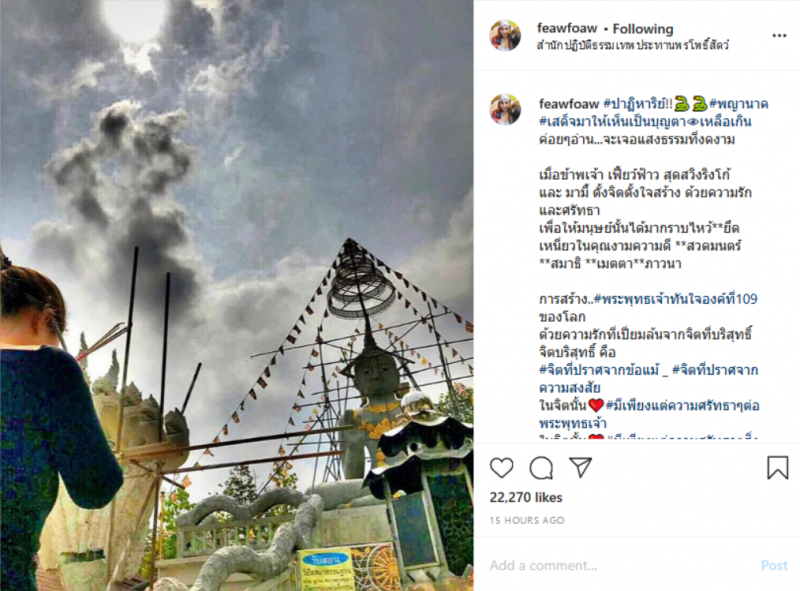The height and width of the screenshot is (591, 800).
Task: Open the three-dot more options menu
Action: click(779, 36)
